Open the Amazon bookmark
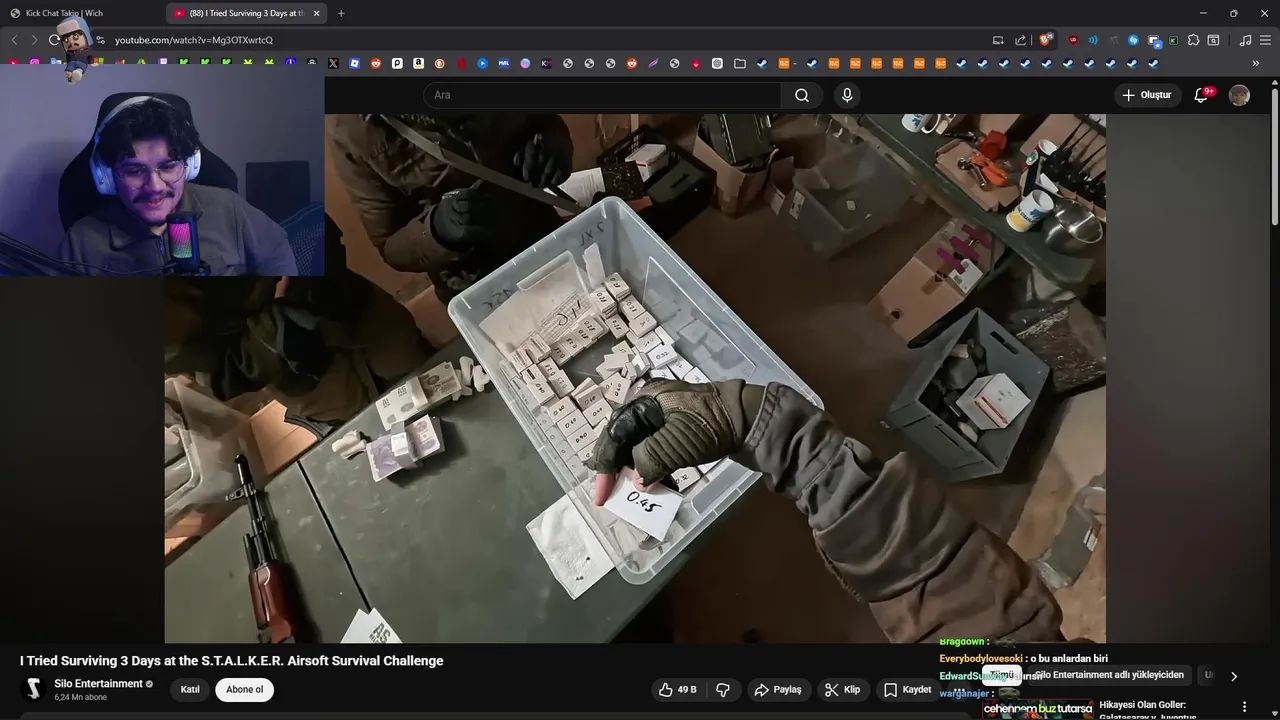Screen dimensions: 1280x720 coord(418,63)
